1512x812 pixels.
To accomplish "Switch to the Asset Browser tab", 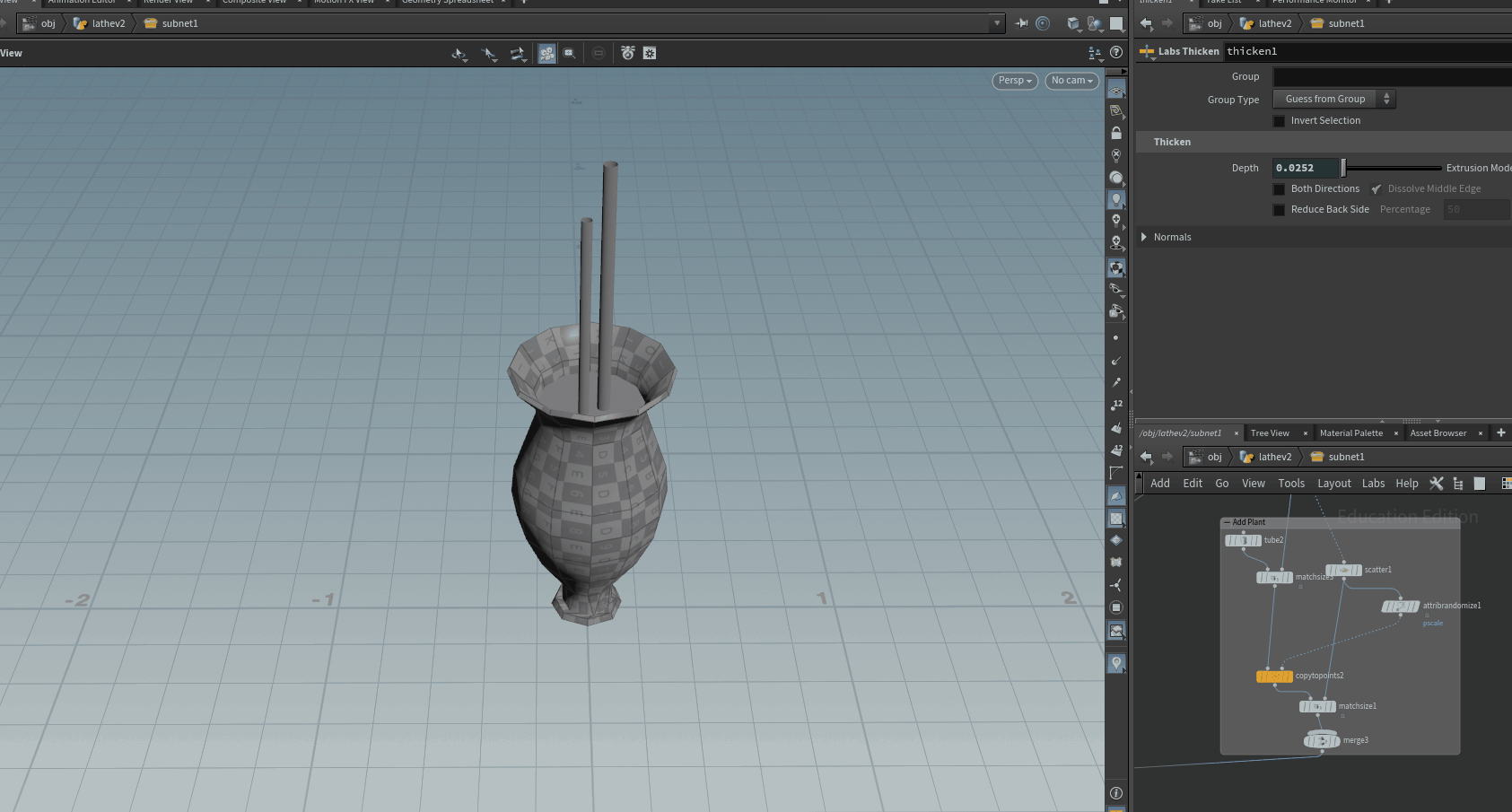I will coord(1438,433).
